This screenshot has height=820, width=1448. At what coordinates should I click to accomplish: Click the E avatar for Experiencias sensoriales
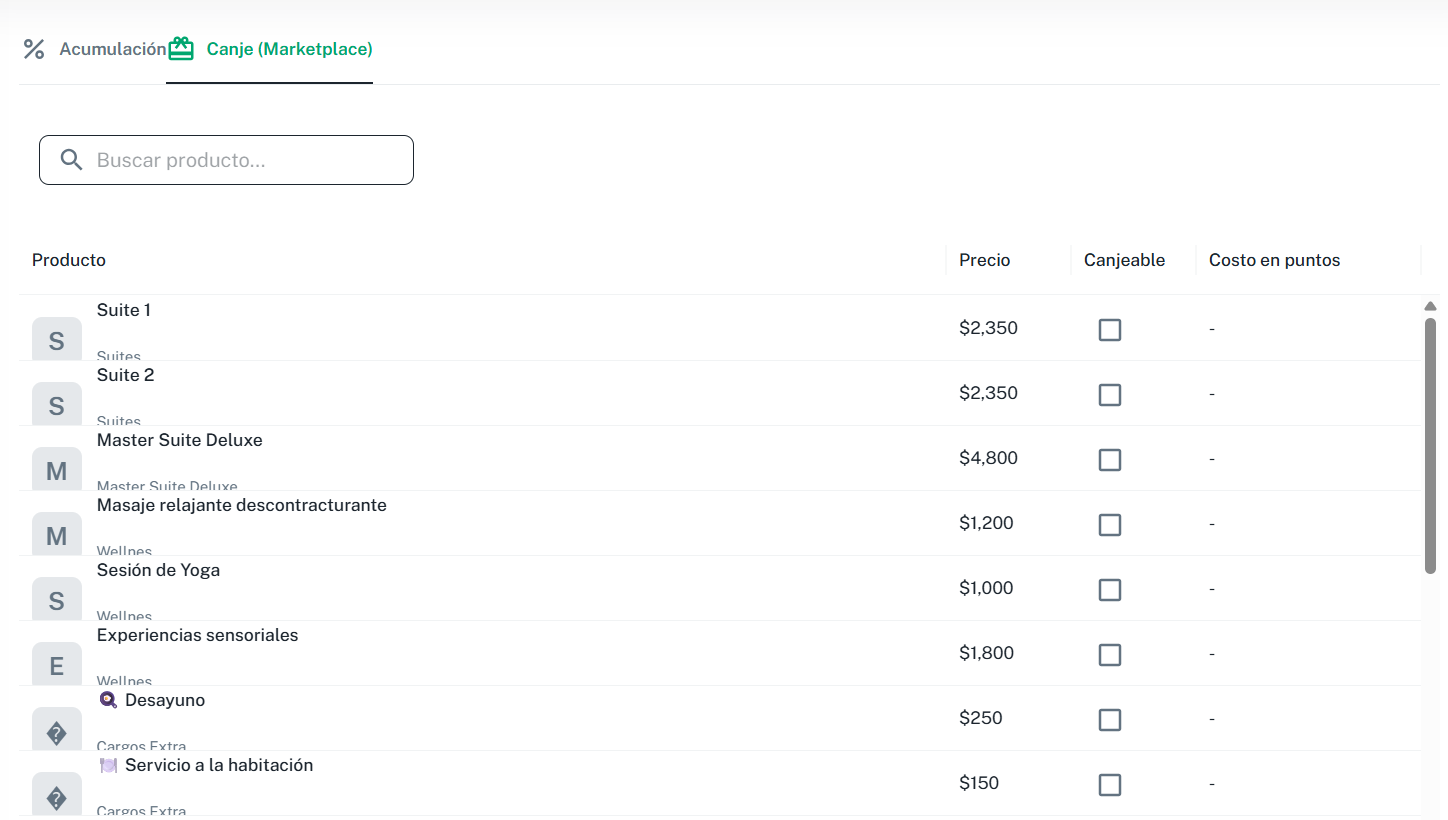57,664
